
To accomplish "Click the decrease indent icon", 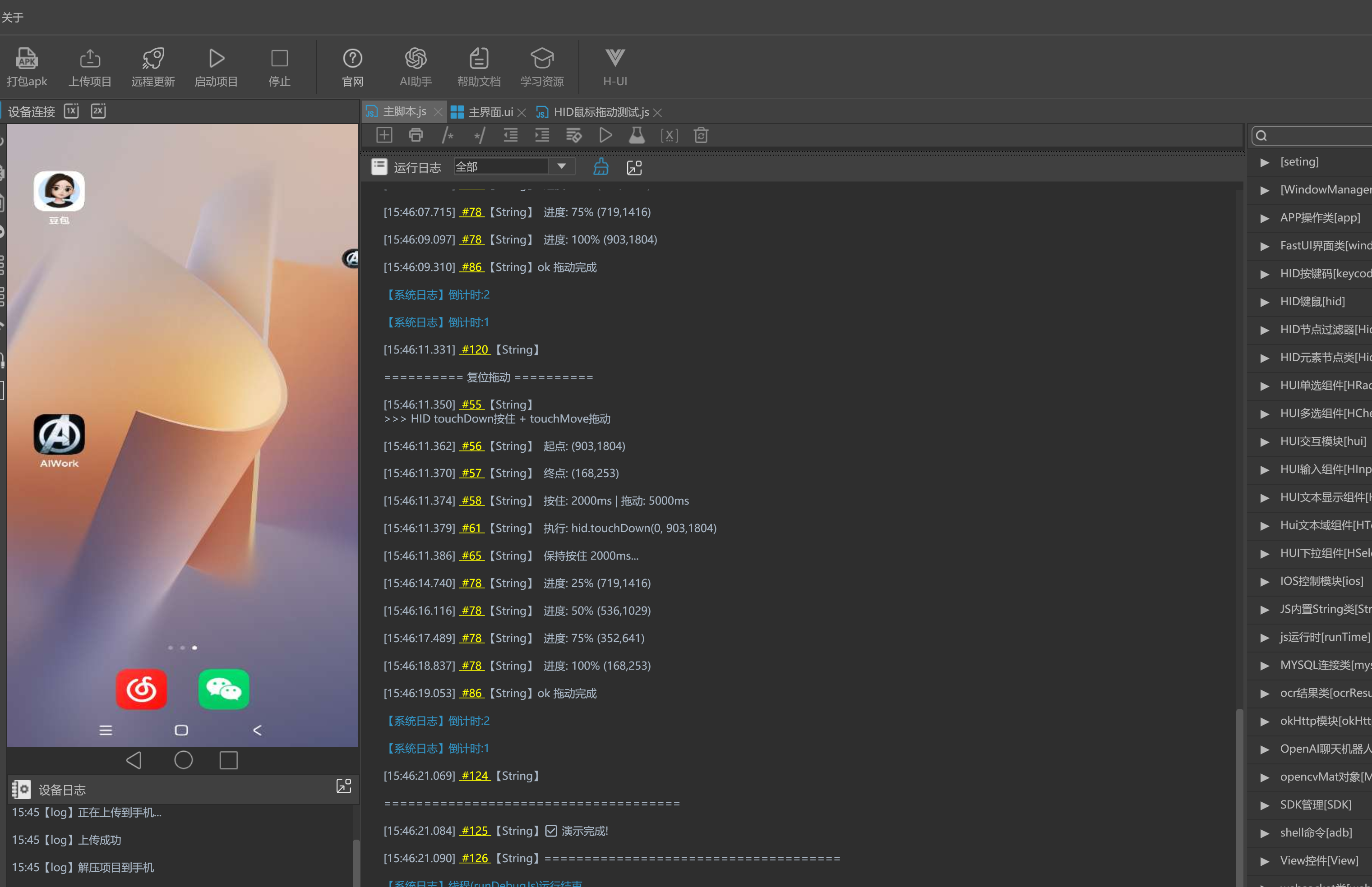I will point(511,135).
